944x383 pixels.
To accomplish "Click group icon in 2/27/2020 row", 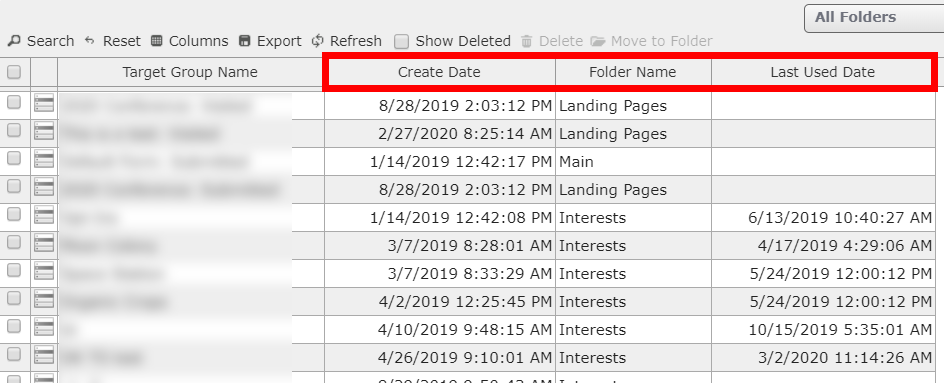I will pyautogui.click(x=44, y=131).
